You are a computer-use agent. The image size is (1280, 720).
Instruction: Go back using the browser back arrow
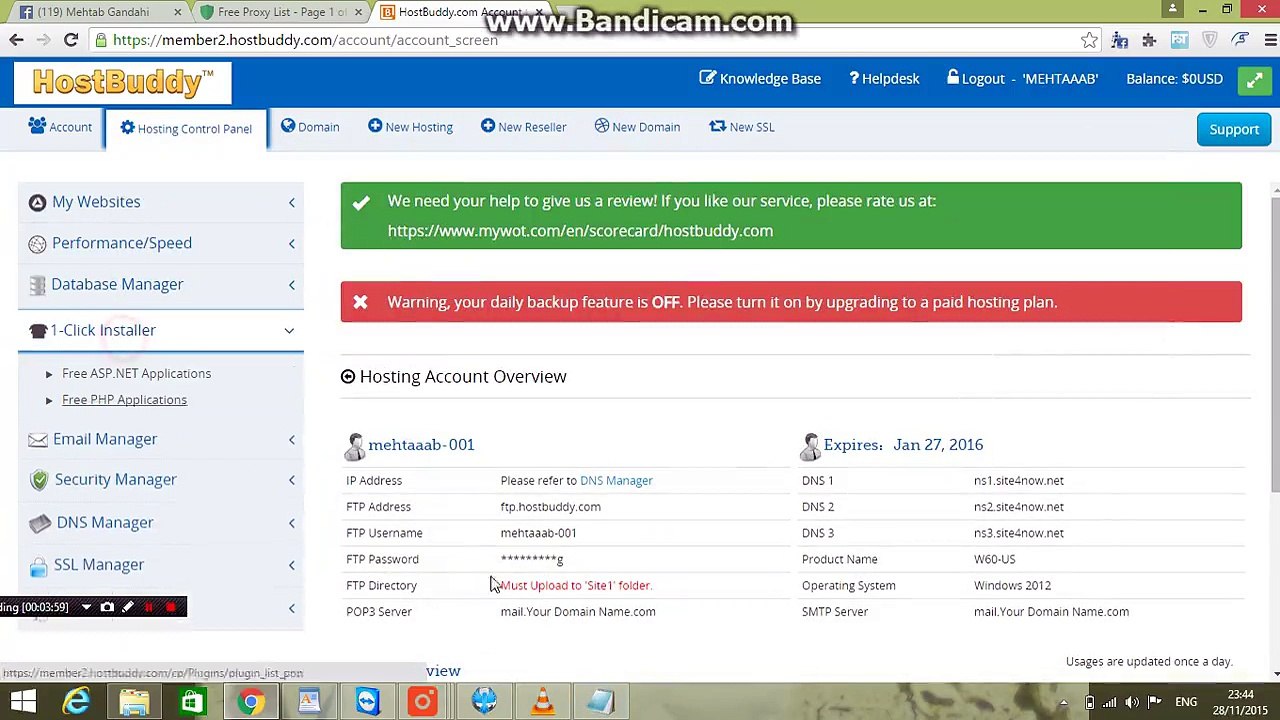coord(16,40)
